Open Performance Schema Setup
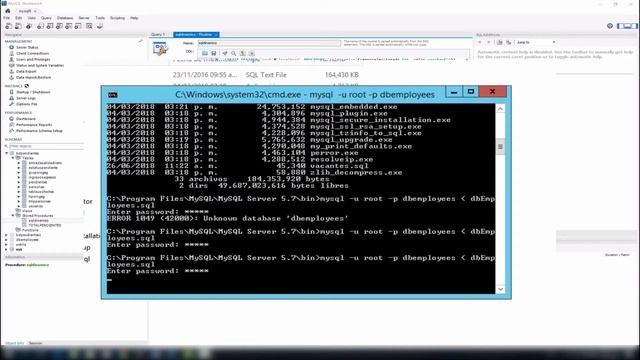Viewport: 640px width, 360px height. 39,131
